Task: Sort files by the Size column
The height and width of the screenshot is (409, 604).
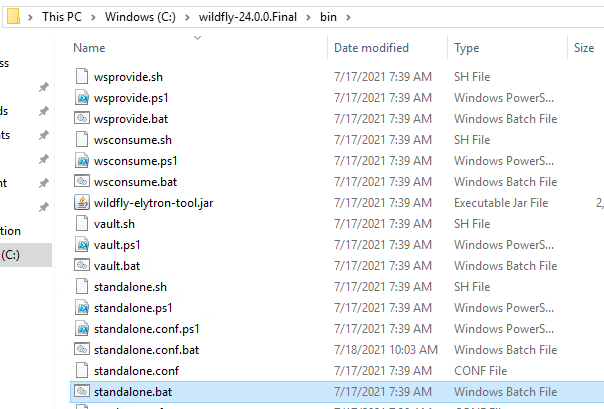Action: [x=584, y=48]
